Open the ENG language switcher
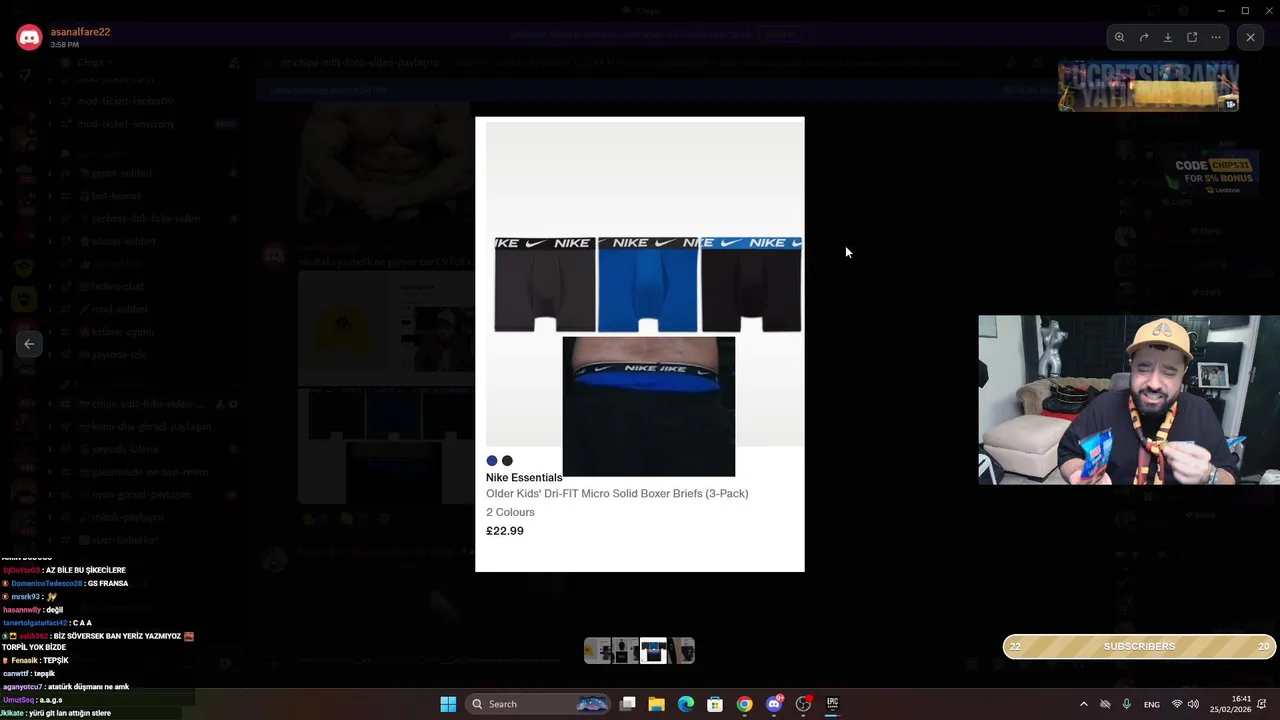 point(1152,704)
